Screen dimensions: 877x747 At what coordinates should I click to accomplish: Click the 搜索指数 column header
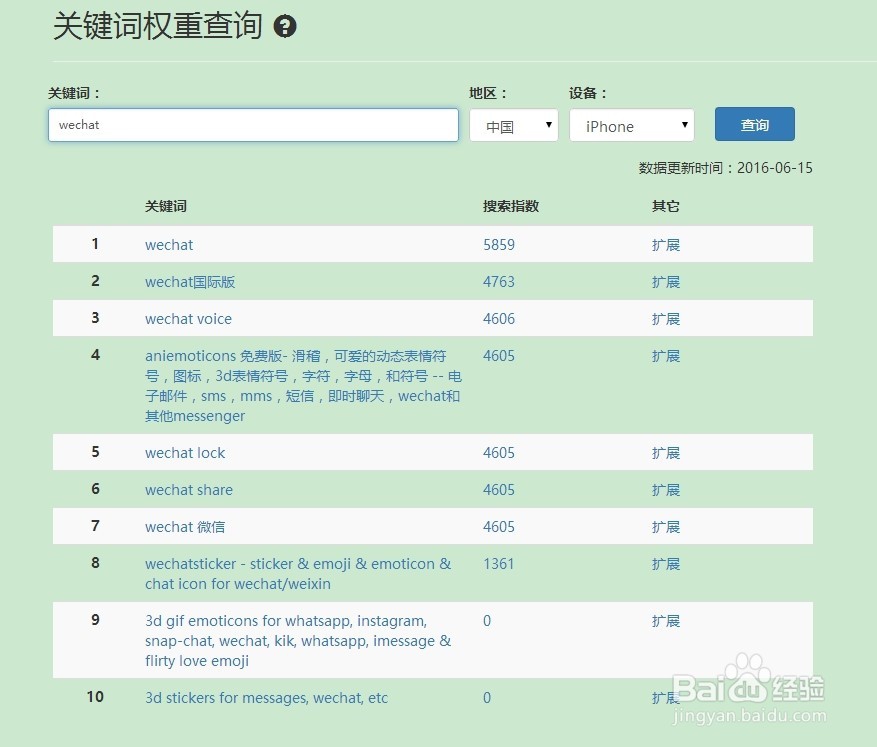pyautogui.click(x=511, y=206)
